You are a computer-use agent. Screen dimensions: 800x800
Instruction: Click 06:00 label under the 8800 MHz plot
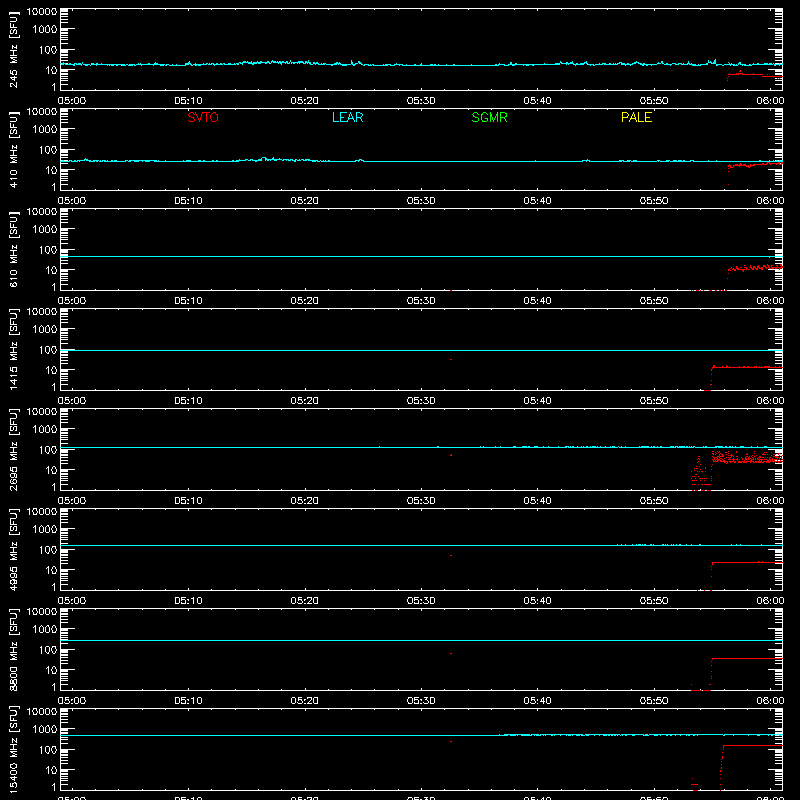click(x=770, y=701)
